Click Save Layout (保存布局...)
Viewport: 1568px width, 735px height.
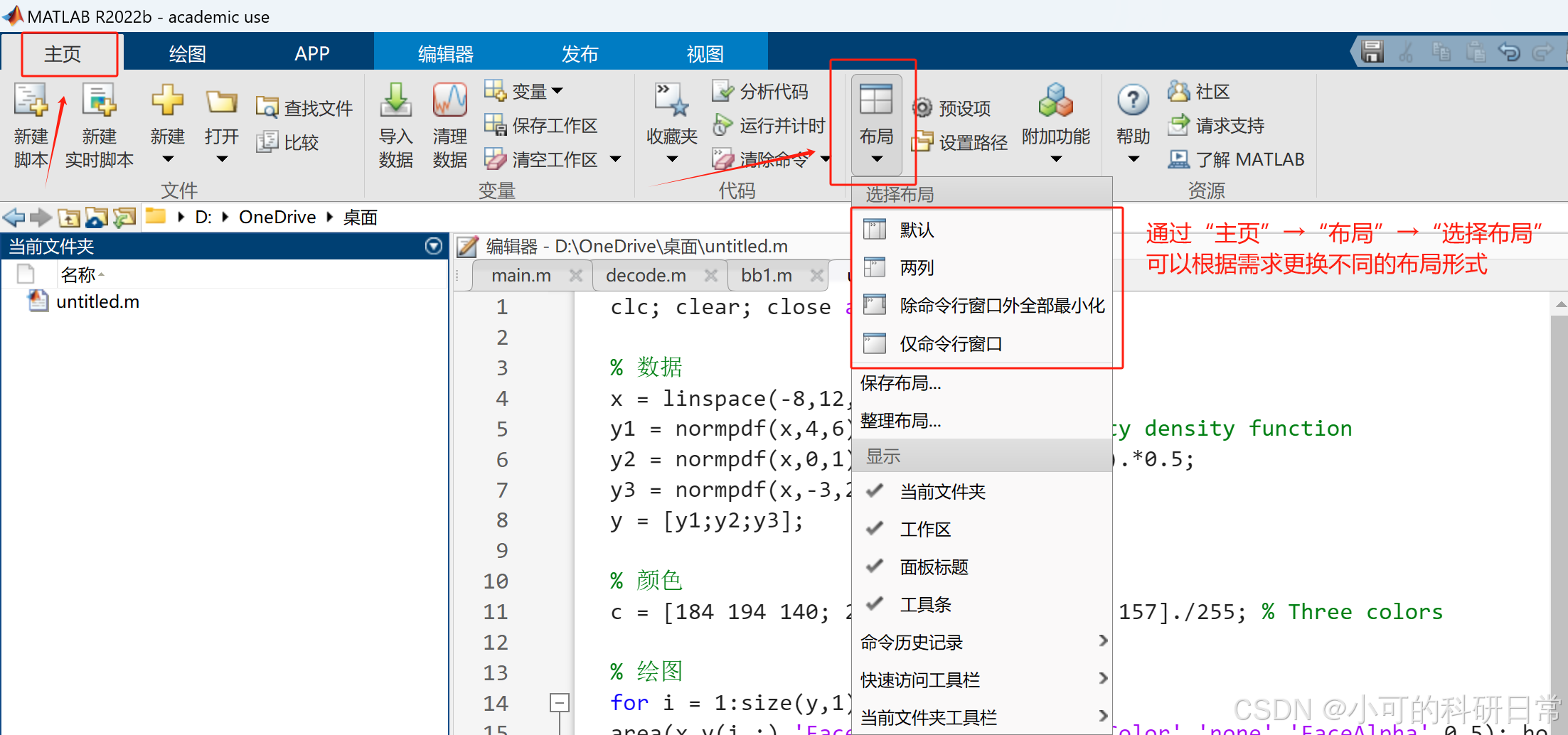click(x=981, y=383)
